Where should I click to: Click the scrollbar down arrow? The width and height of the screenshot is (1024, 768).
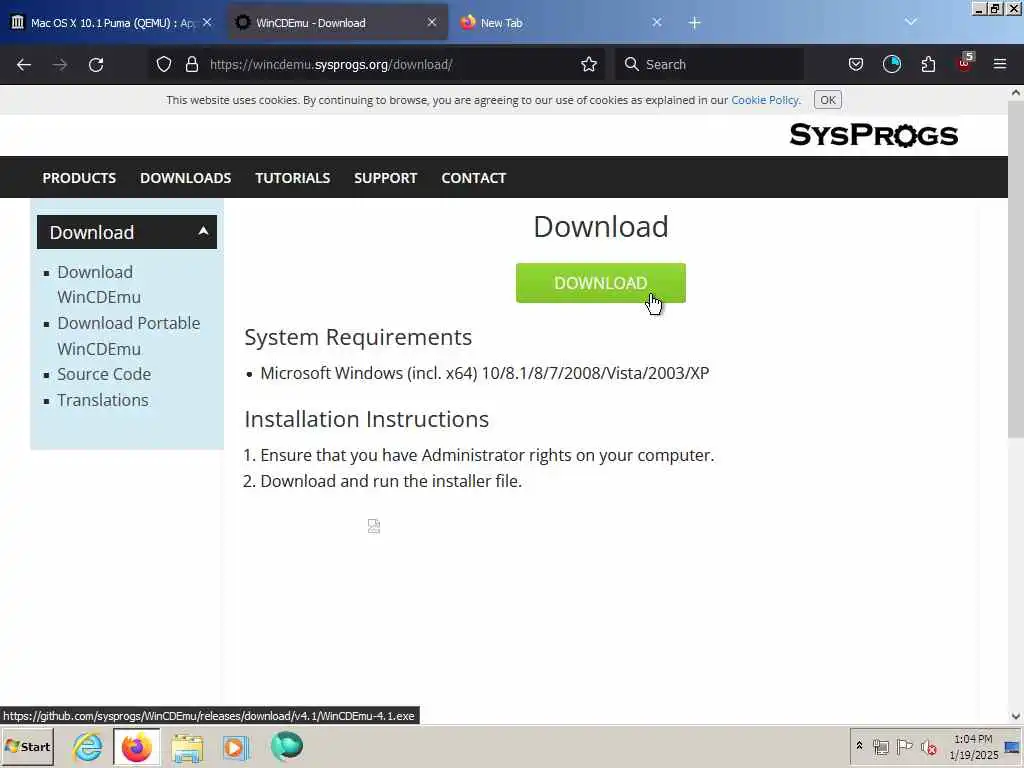tap(1016, 716)
